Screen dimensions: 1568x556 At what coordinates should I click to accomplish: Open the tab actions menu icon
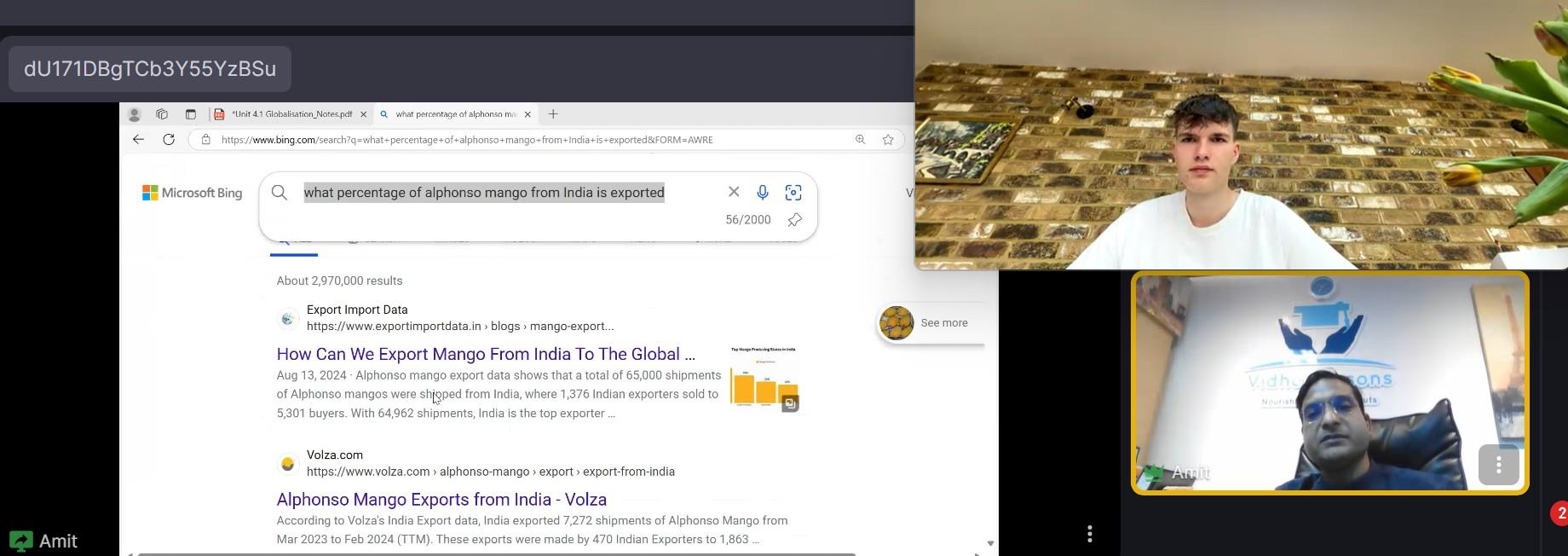(191, 114)
